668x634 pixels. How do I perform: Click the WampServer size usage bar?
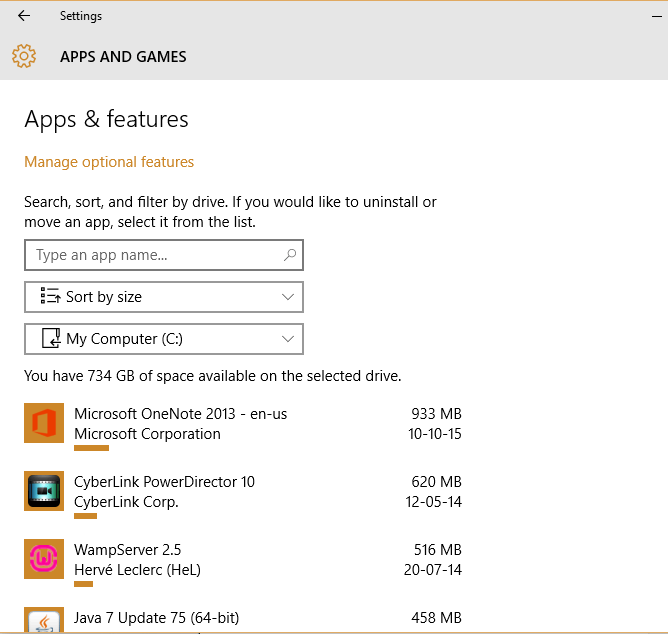tap(83, 584)
